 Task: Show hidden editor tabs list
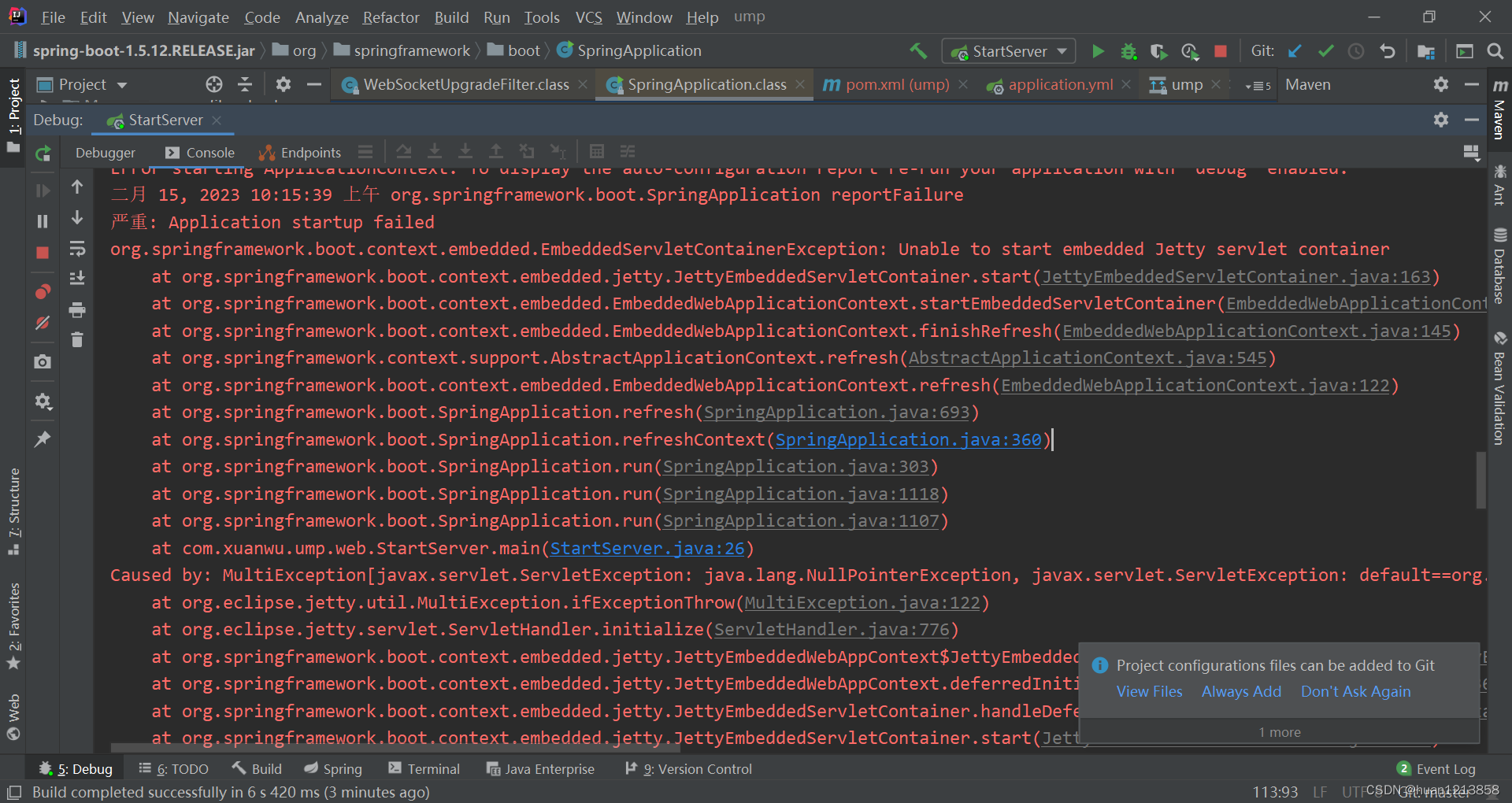tap(1258, 85)
